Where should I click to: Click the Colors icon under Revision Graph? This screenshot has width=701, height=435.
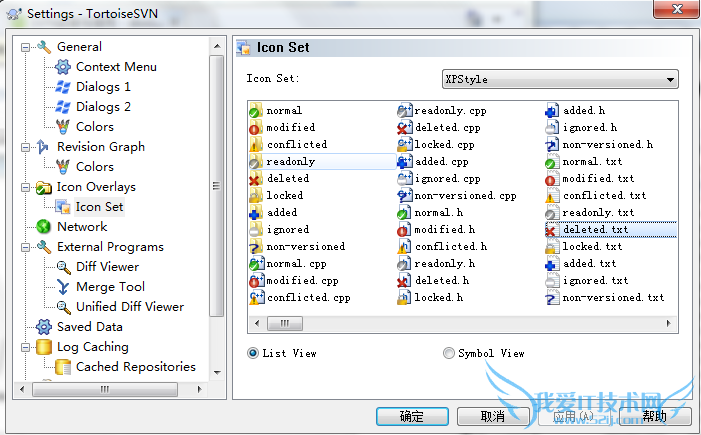click(x=63, y=167)
